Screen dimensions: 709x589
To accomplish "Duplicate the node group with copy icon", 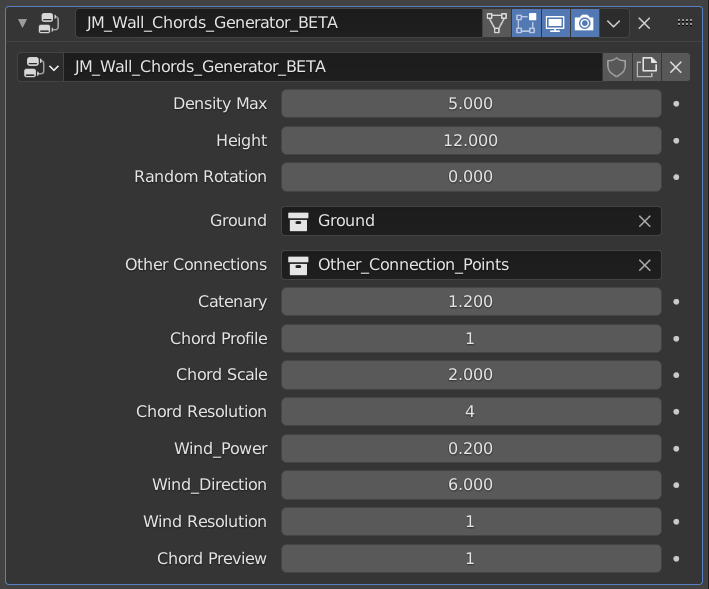I will (x=647, y=67).
